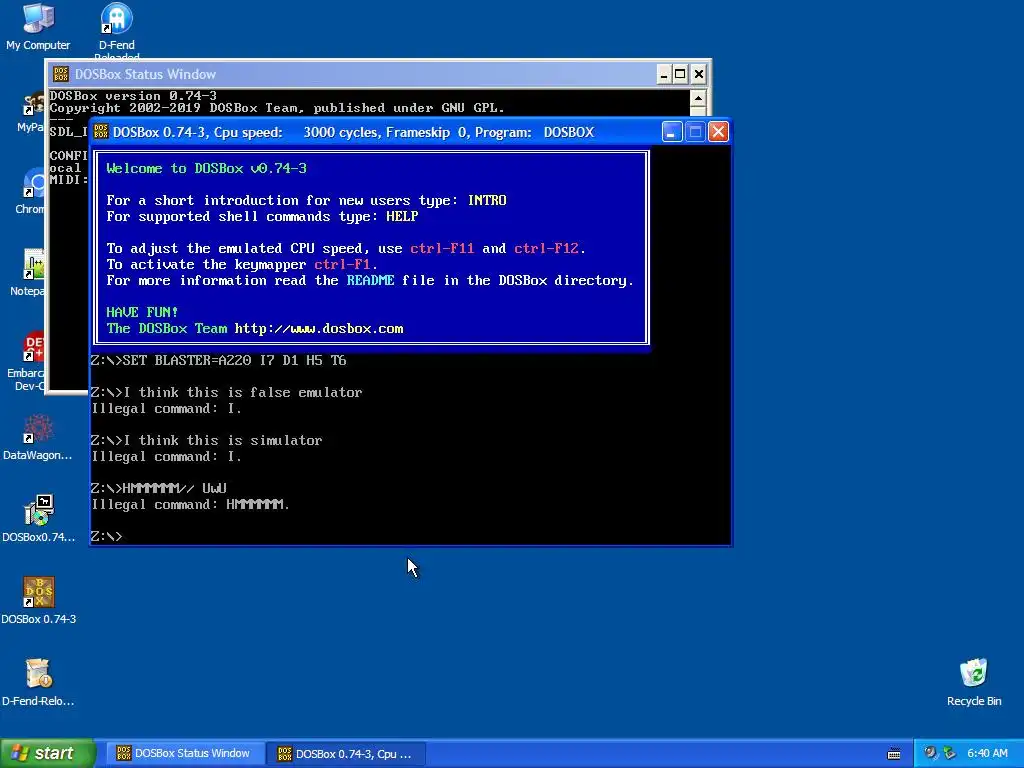Select the DataWagon desktop shortcut icon
The image size is (1024, 768).
[x=37, y=437]
